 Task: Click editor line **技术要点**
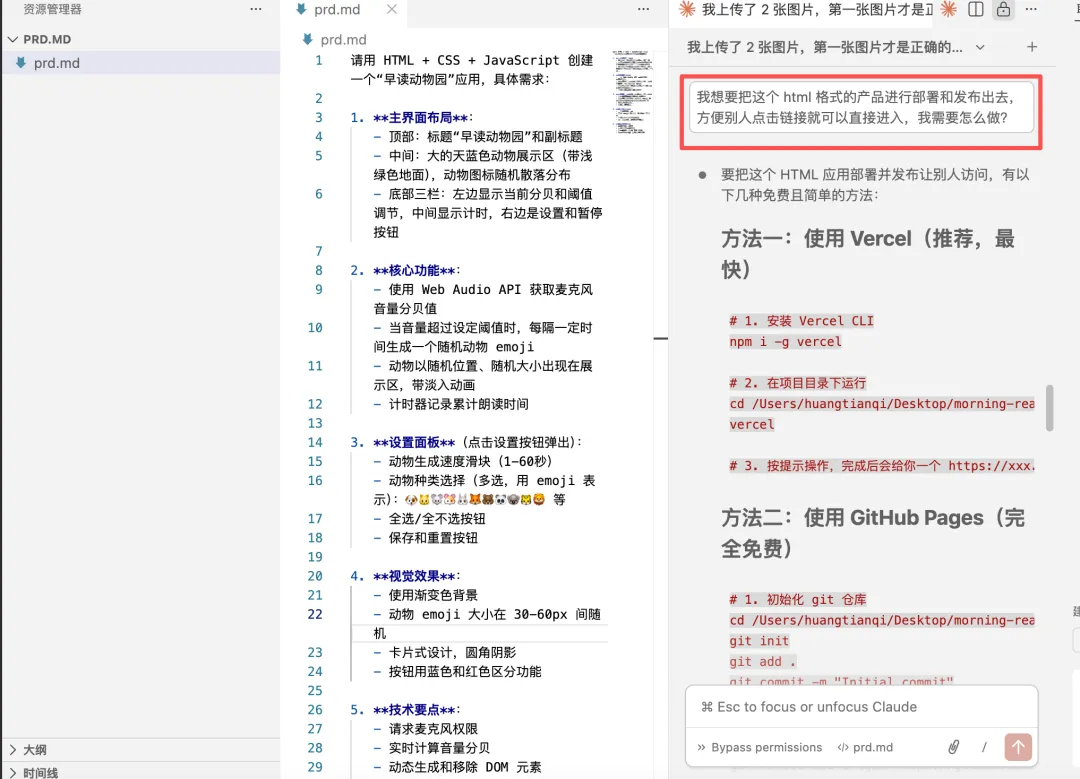405,709
